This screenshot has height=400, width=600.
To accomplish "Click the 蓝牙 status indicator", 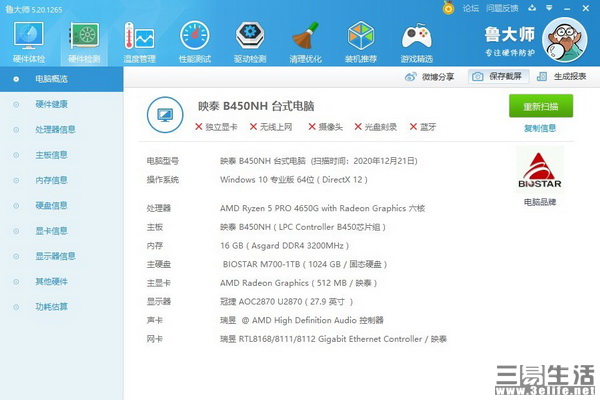I will click(423, 127).
